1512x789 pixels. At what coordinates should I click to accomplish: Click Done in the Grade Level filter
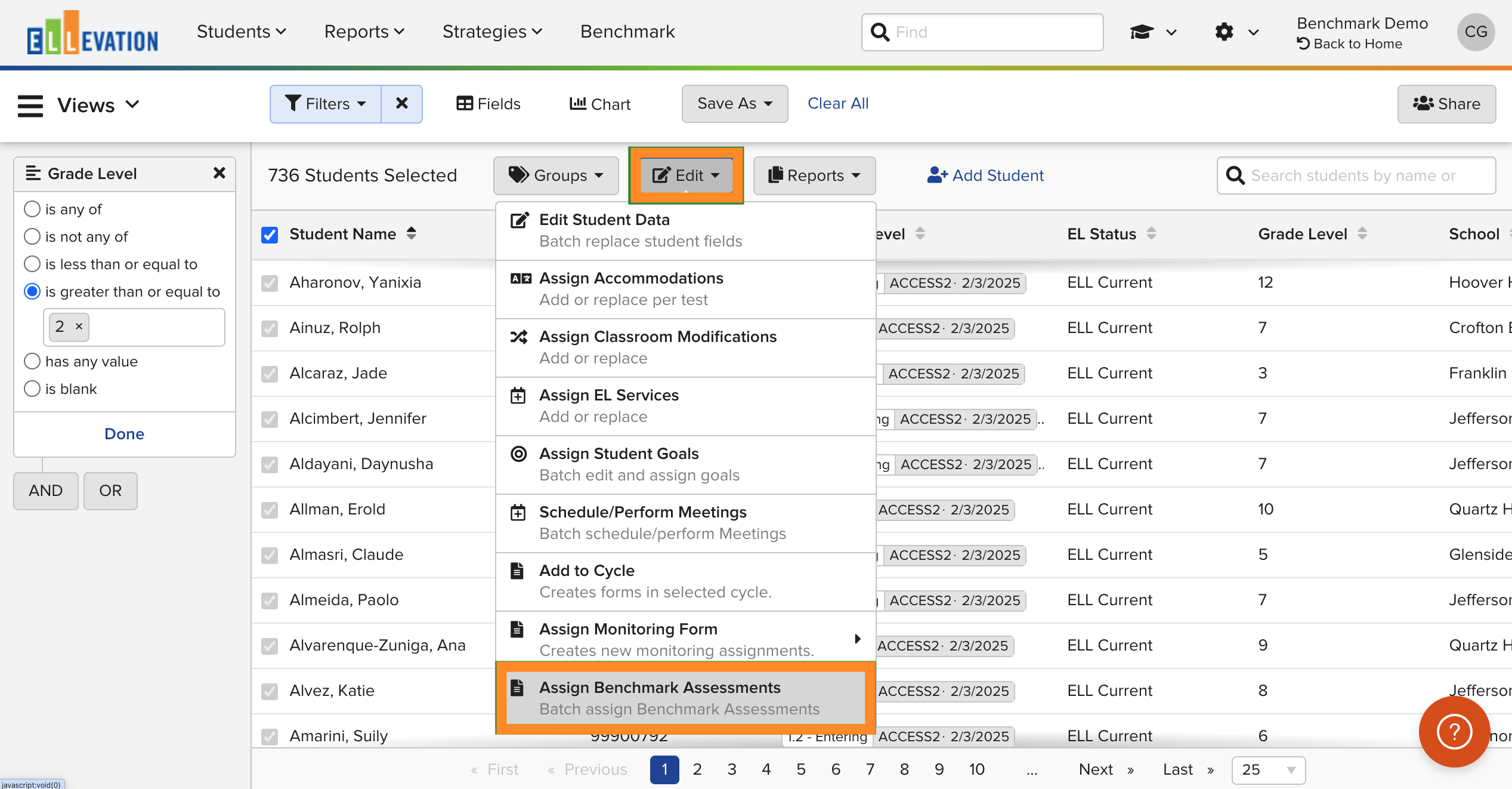(124, 434)
